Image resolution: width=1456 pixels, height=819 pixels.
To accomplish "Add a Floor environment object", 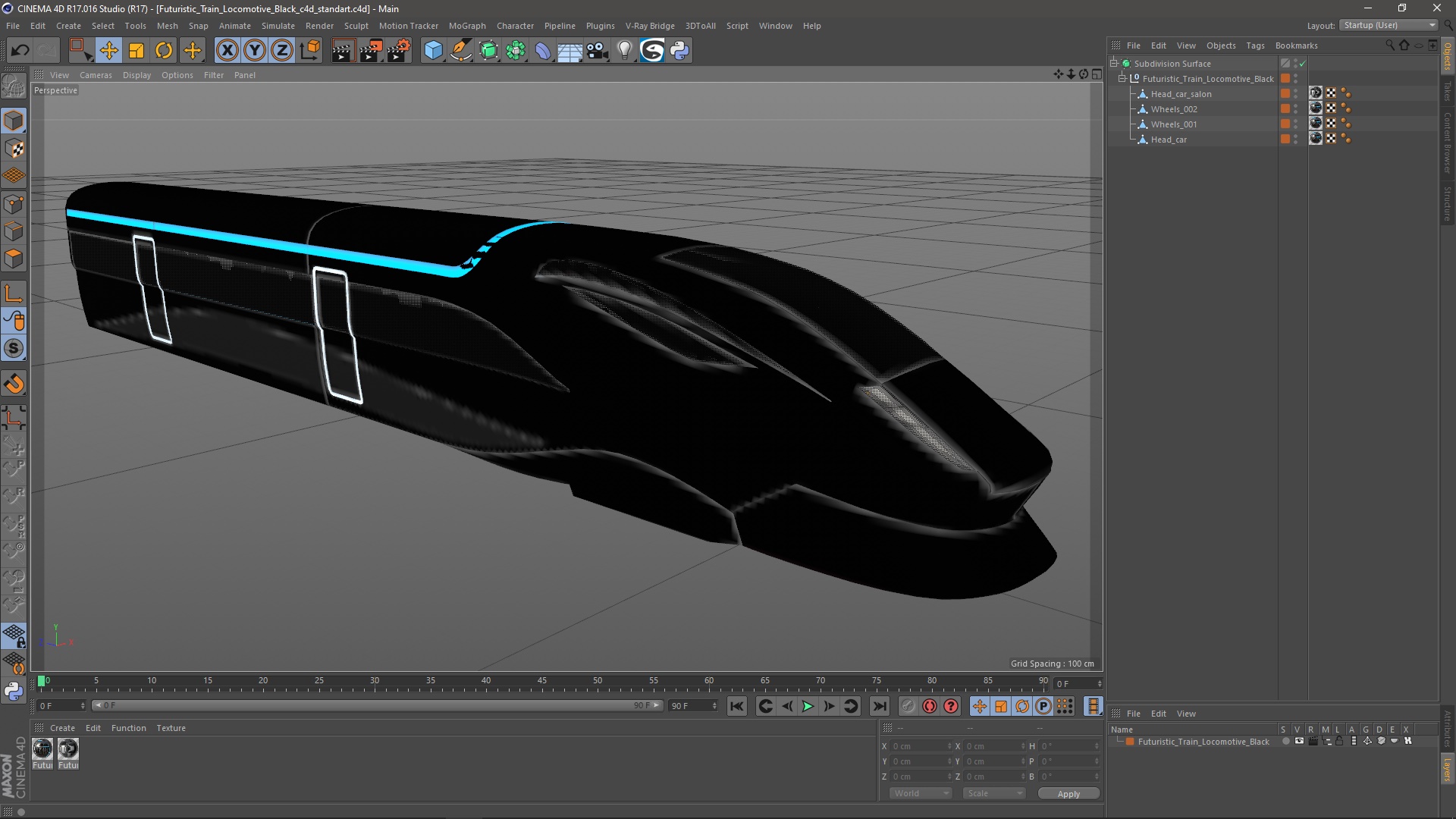I will coord(570,51).
